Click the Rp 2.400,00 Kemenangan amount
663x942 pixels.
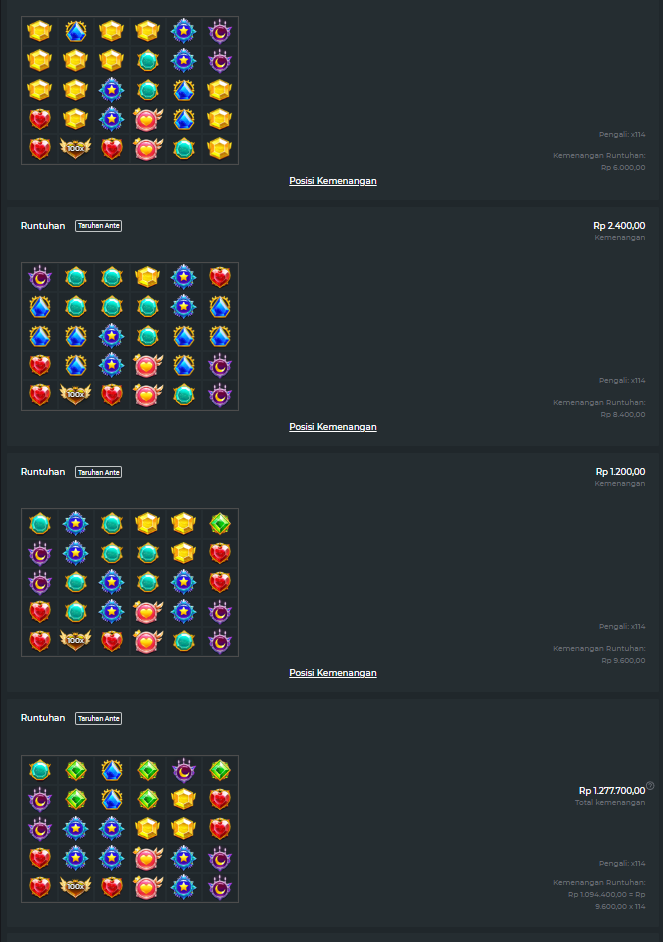pos(619,226)
